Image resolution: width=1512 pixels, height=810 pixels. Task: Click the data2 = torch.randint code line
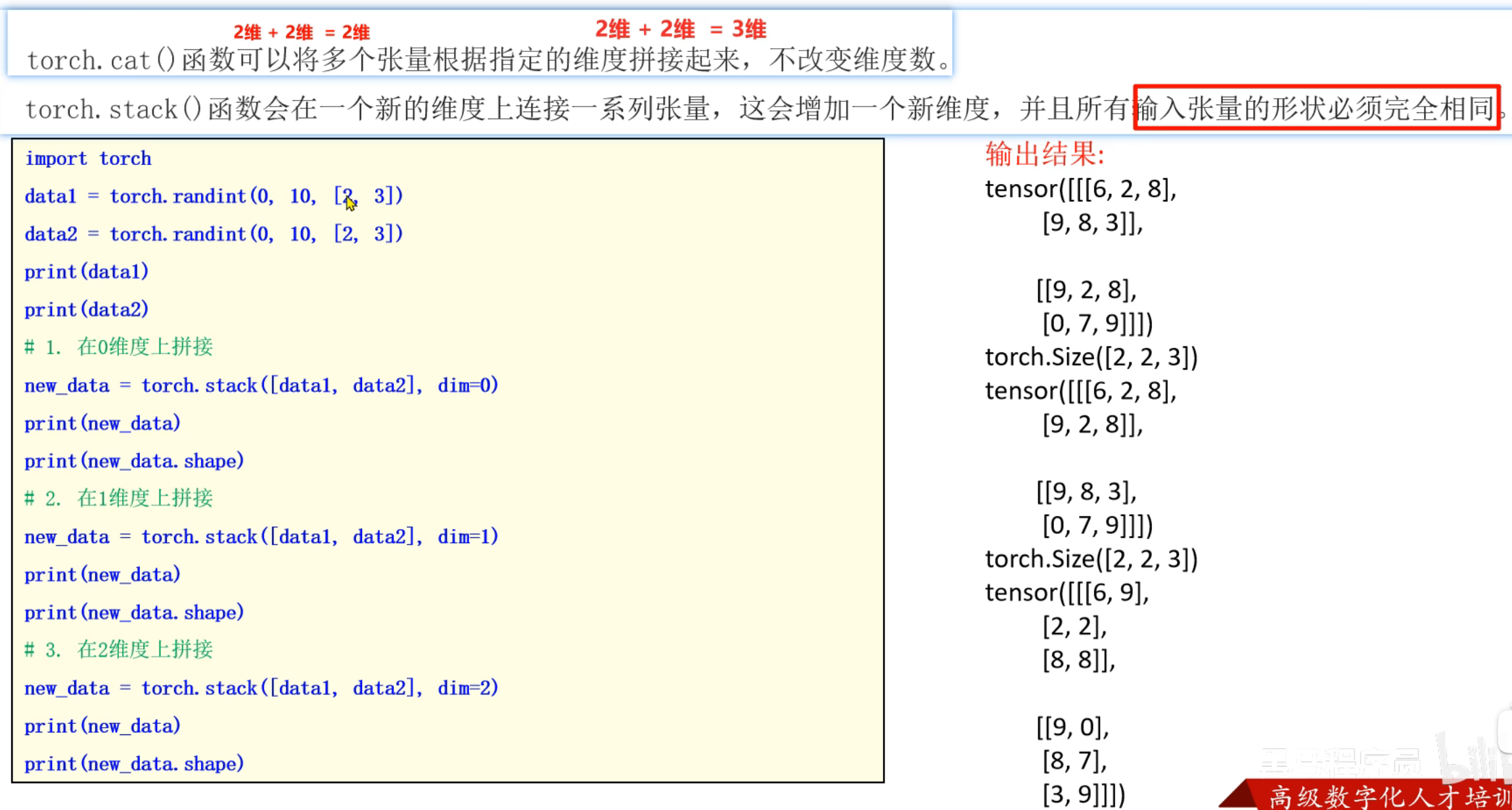(x=213, y=233)
